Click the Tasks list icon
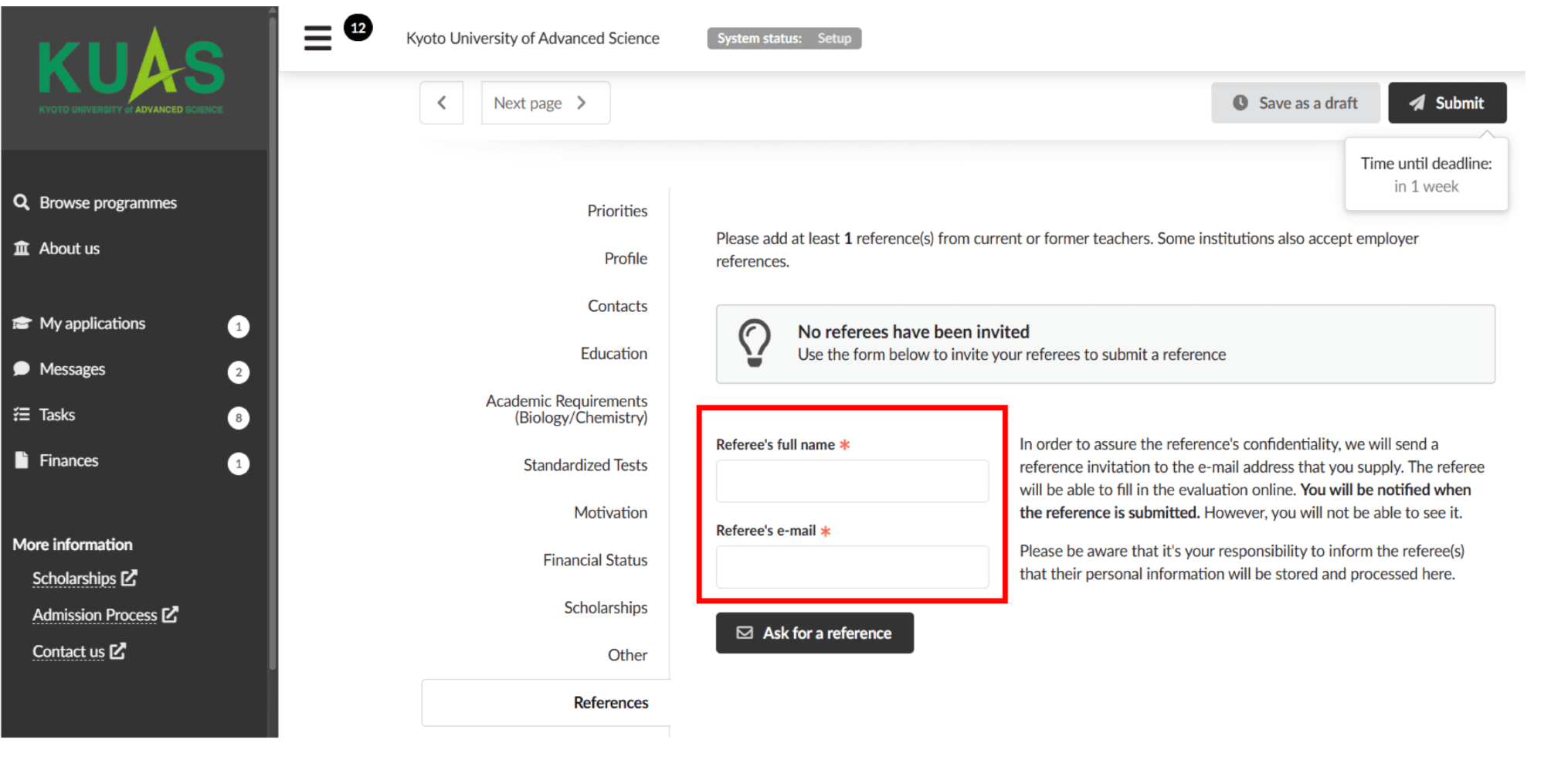This screenshot has width=1568, height=757. (22, 414)
